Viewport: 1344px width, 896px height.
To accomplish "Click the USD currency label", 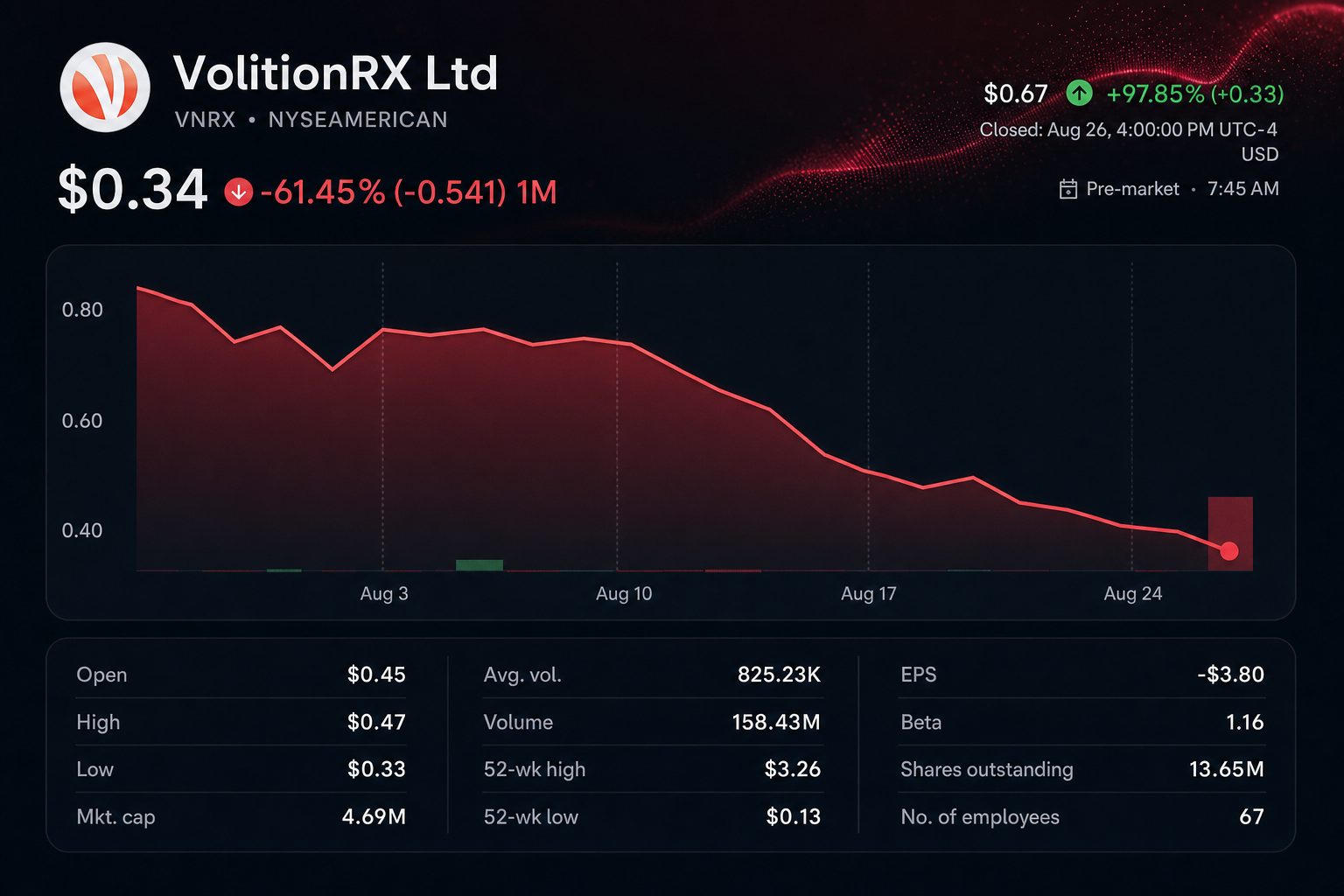I will 1260,154.
